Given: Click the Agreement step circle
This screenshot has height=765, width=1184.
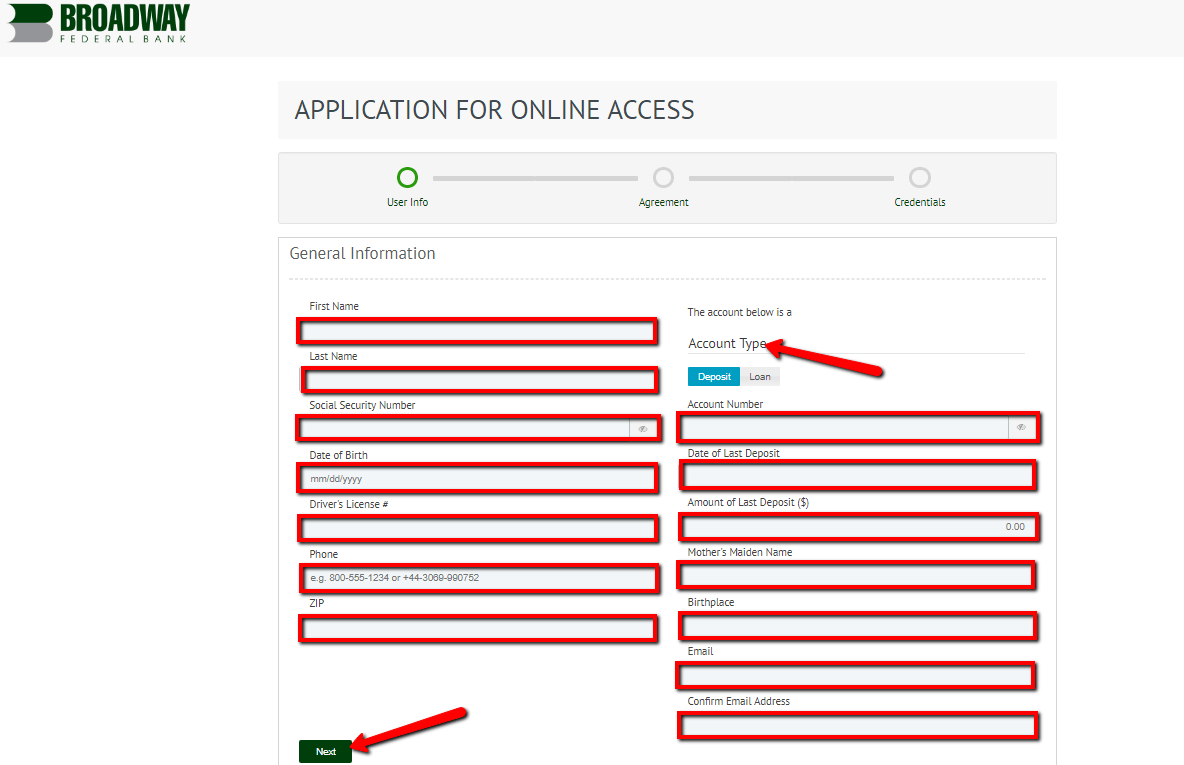Looking at the screenshot, I should (x=663, y=177).
